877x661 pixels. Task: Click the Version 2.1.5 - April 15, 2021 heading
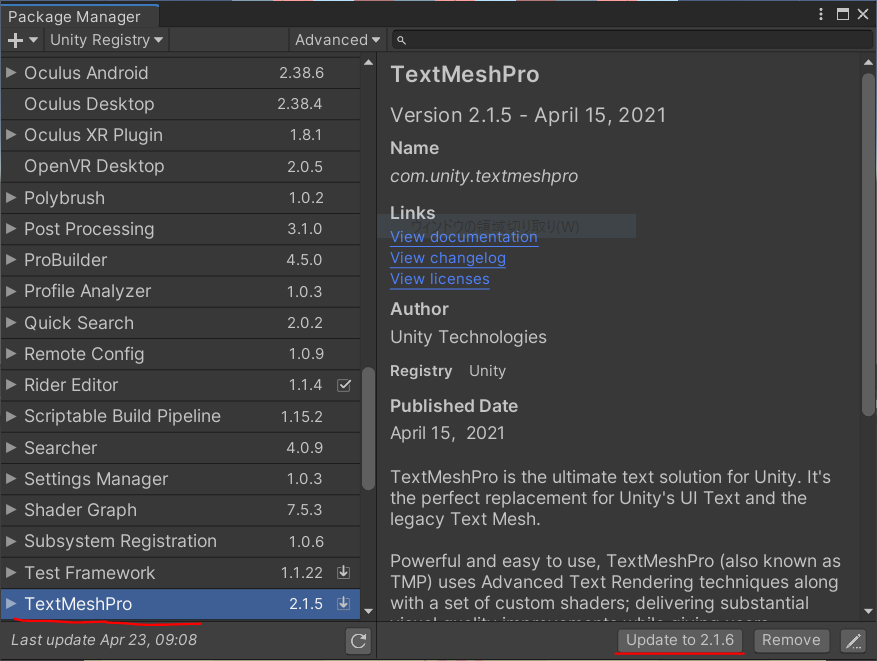[529, 115]
